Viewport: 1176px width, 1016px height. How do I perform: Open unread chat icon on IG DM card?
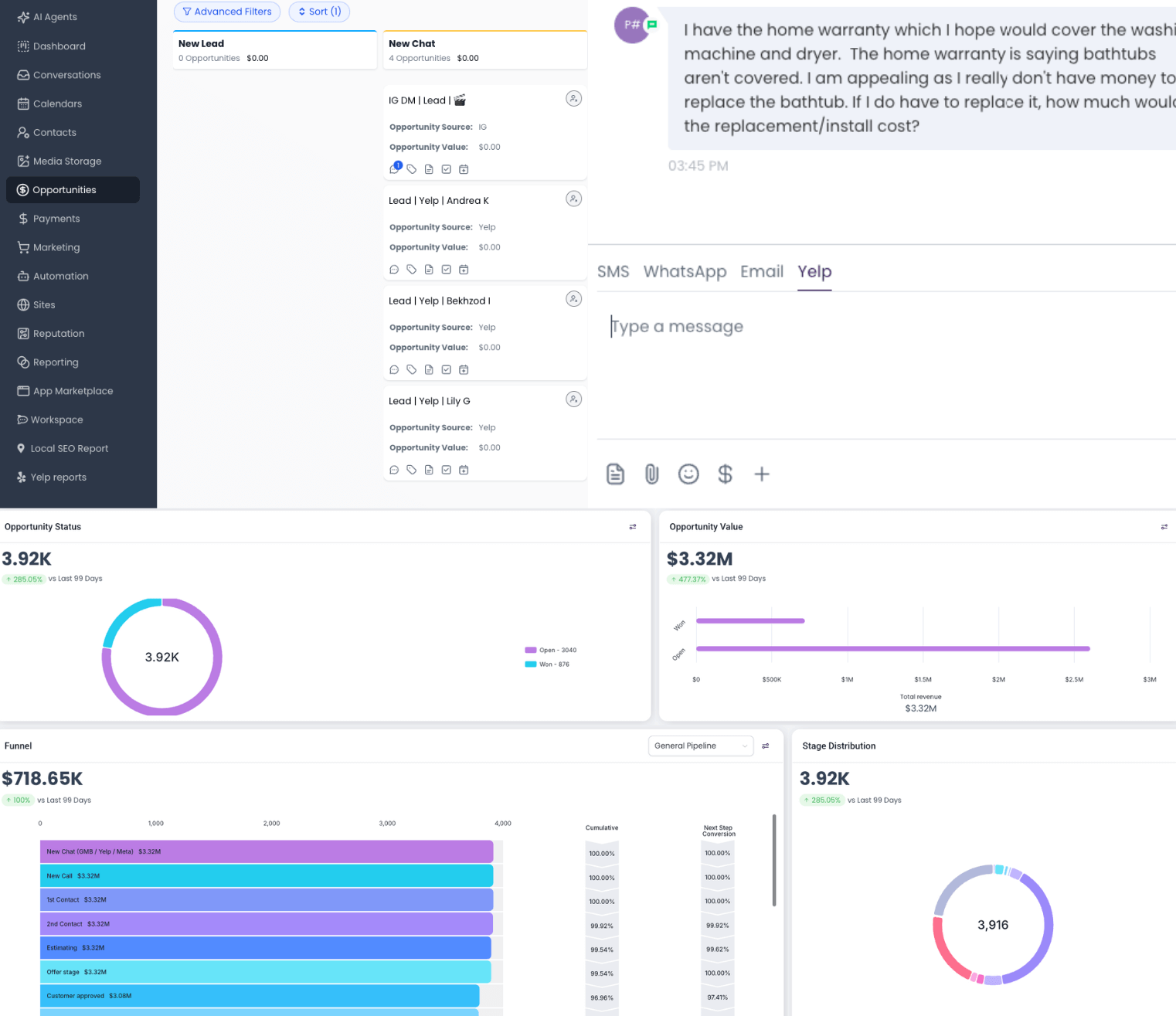(395, 168)
